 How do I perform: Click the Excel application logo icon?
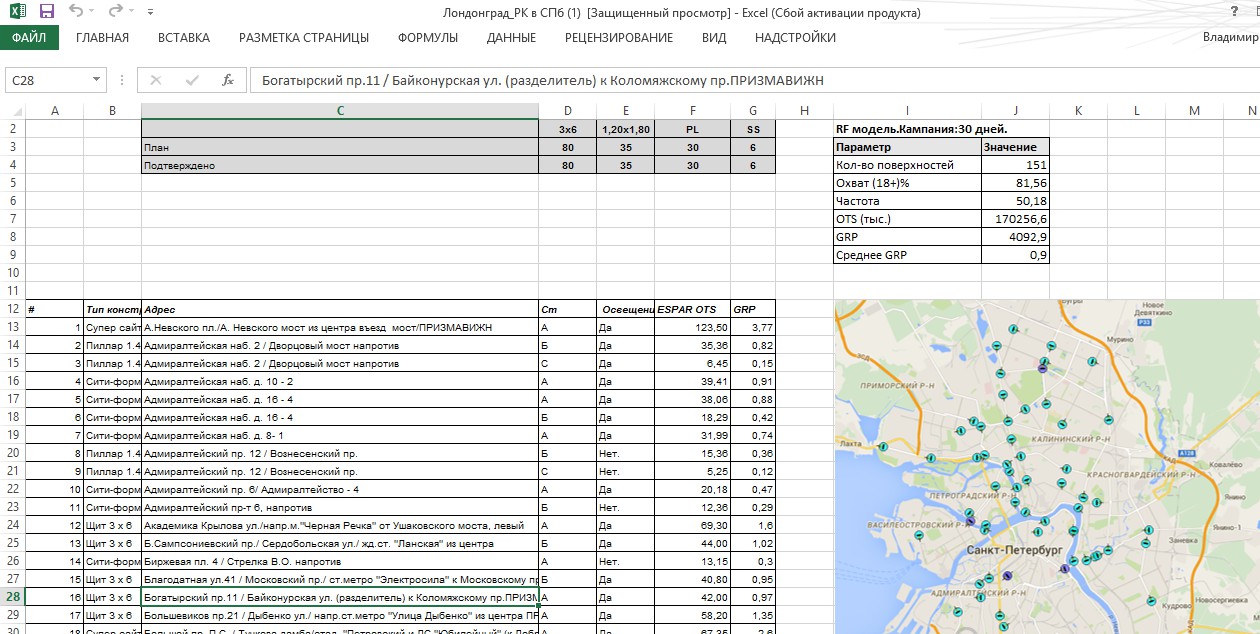point(16,12)
